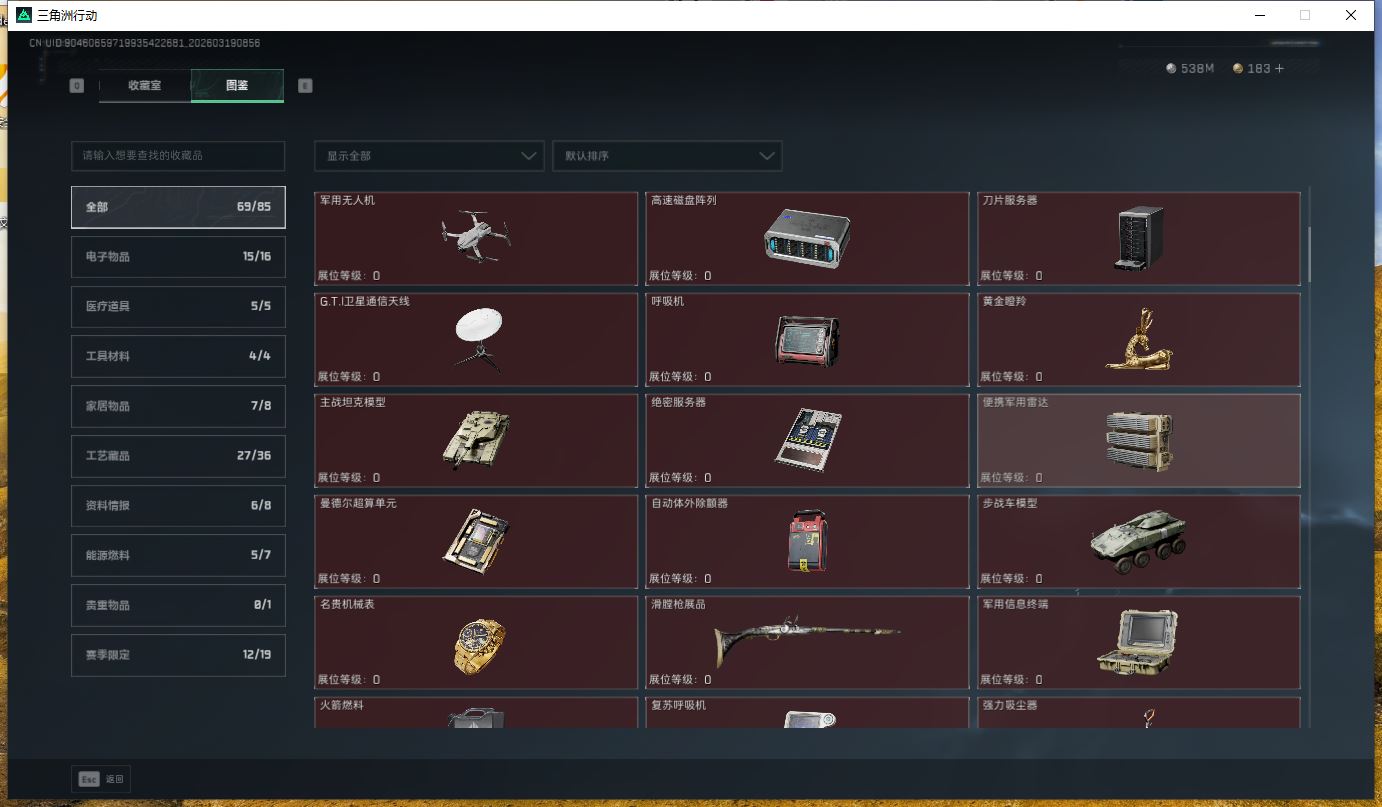Expand the 默认排序 sorting dropdown

667,156
